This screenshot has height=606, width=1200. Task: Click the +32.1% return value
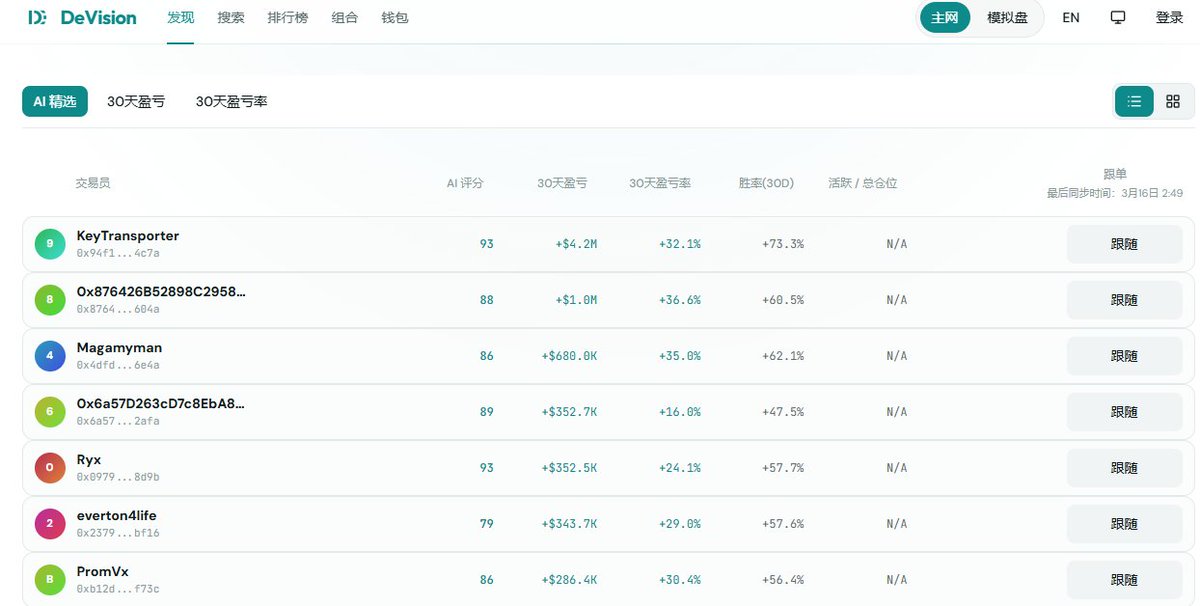[680, 244]
